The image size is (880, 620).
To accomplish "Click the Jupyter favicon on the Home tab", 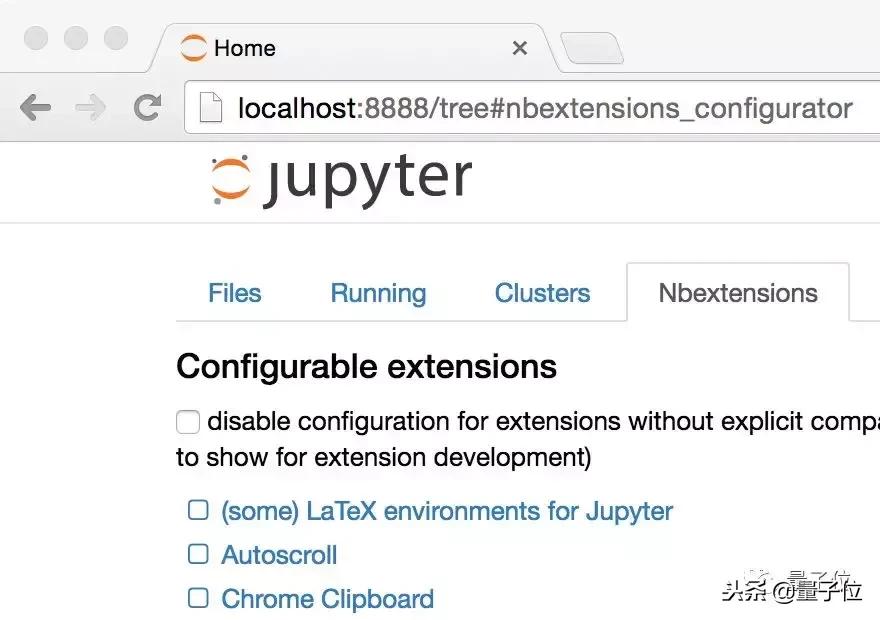I will click(194, 48).
